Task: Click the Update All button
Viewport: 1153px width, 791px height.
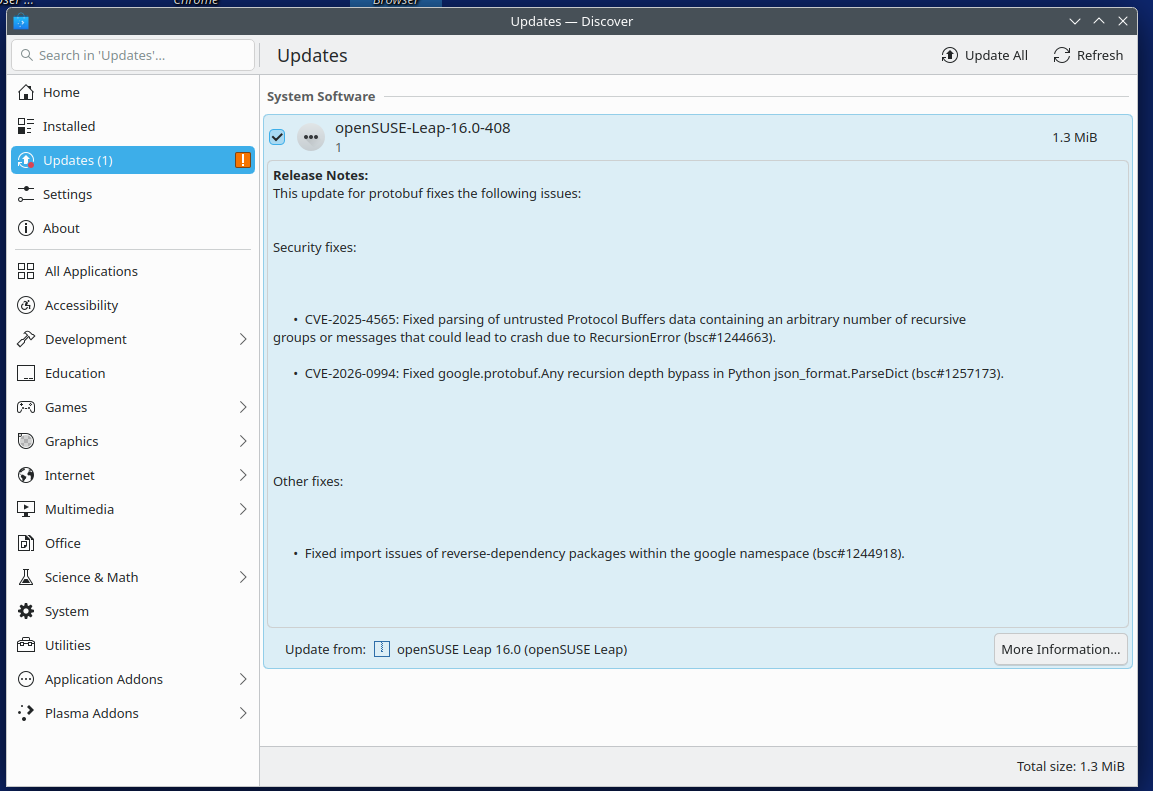Action: coord(984,55)
